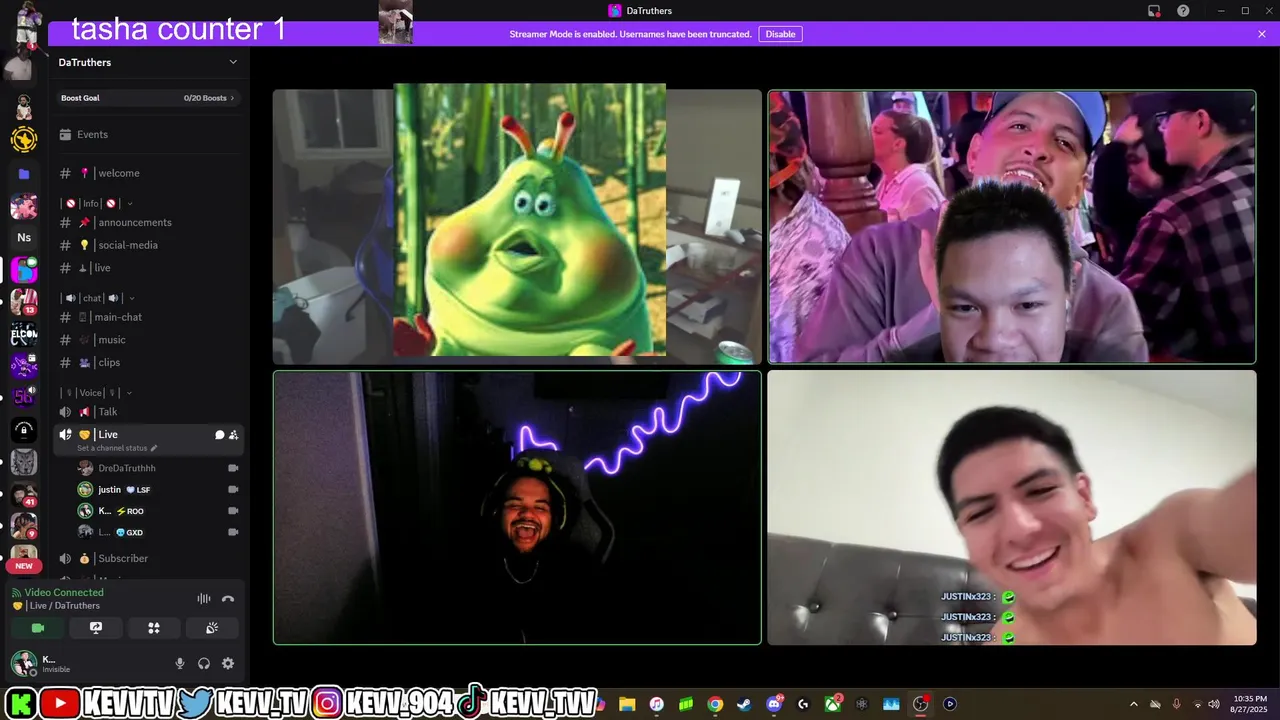
Task: Open Steam on the taskbar
Action: pos(744,704)
